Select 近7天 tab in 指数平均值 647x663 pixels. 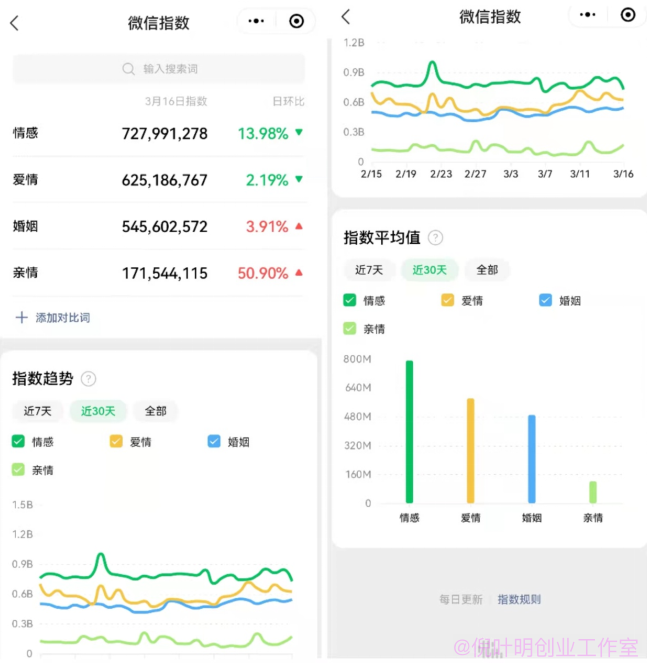point(369,270)
